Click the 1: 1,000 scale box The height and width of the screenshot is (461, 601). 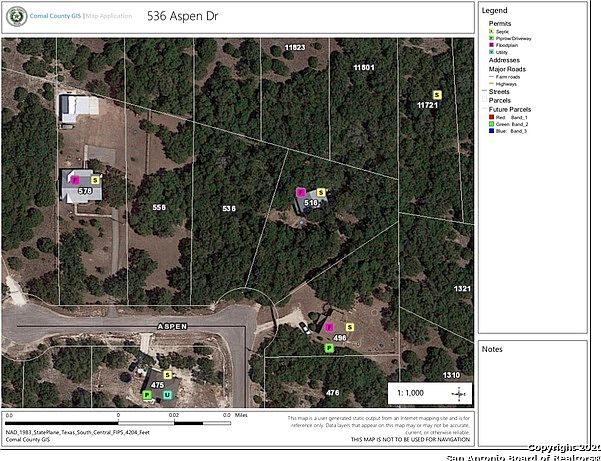tap(430, 393)
